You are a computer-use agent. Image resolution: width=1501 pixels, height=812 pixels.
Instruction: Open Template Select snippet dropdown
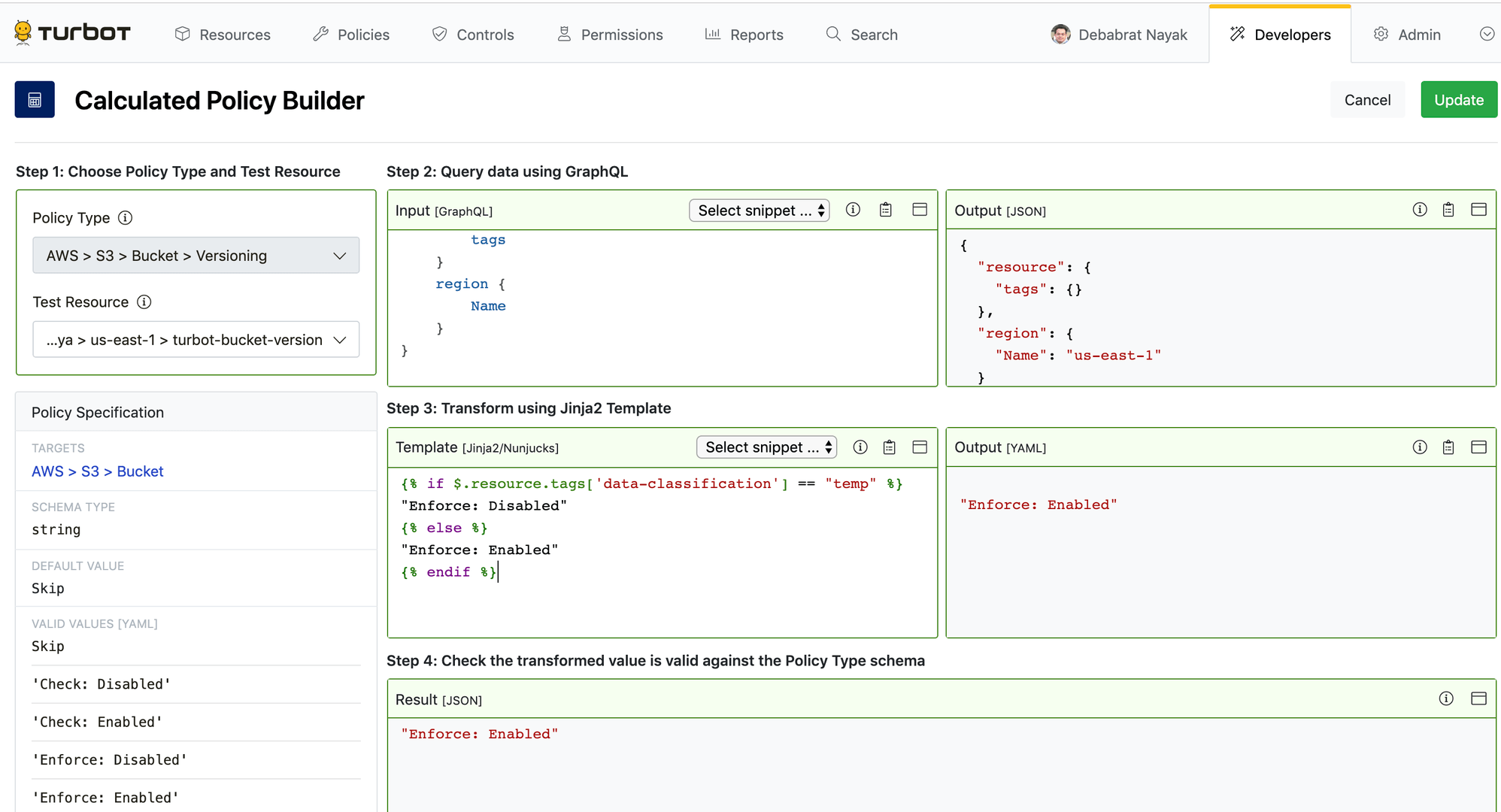(x=766, y=447)
